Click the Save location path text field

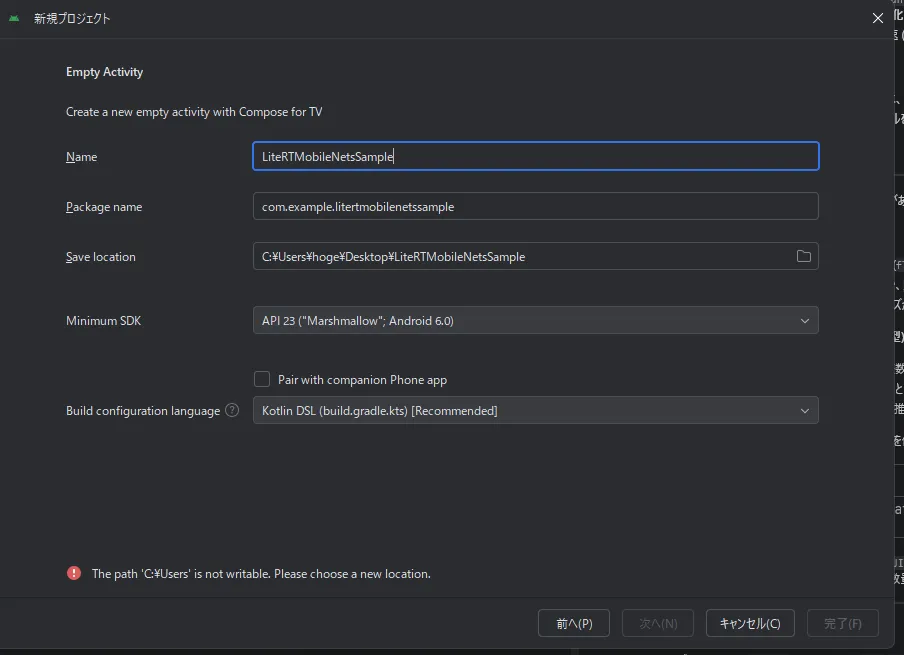click(x=520, y=256)
